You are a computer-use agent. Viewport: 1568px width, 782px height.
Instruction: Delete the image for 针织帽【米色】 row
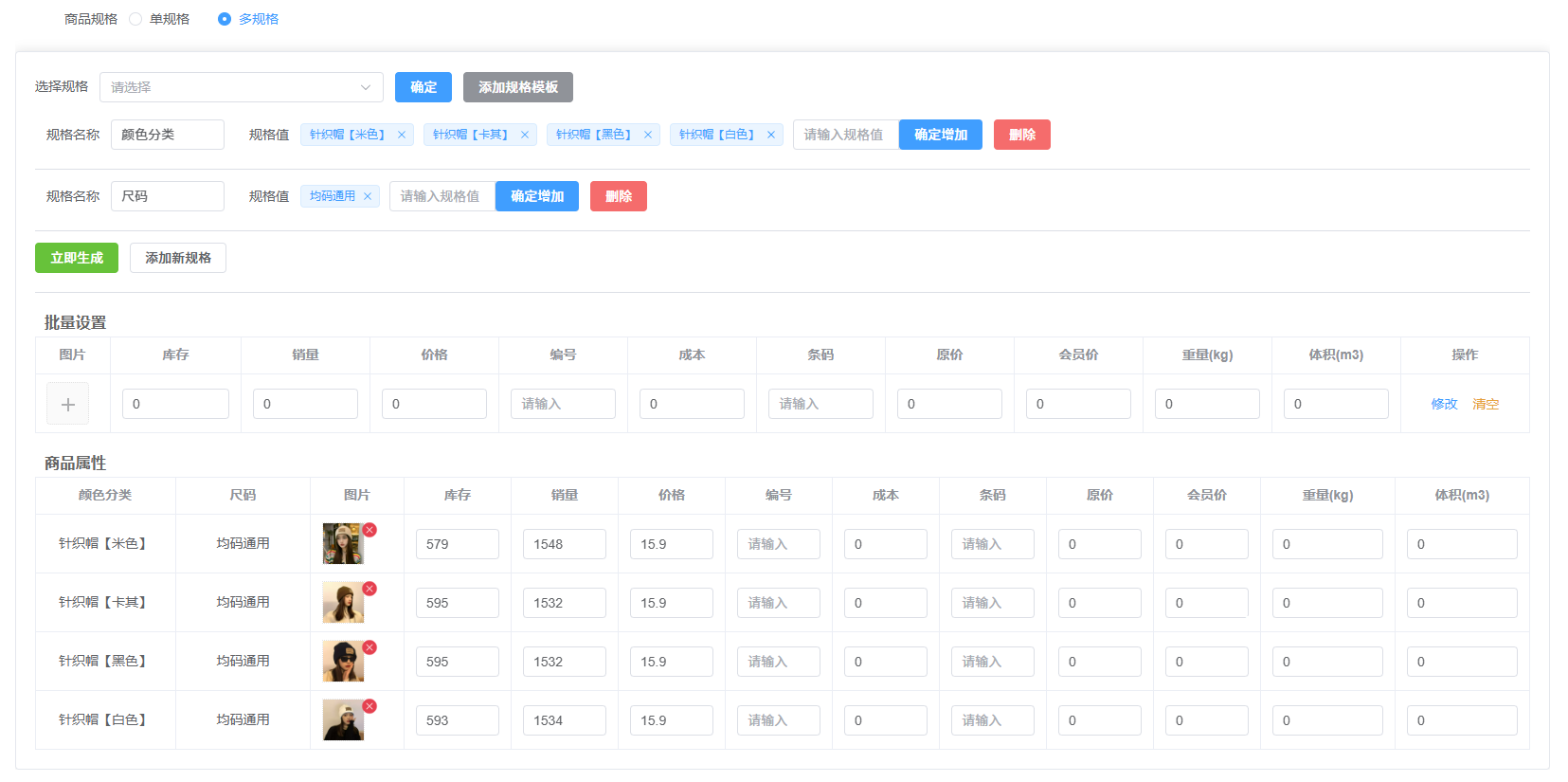click(369, 530)
